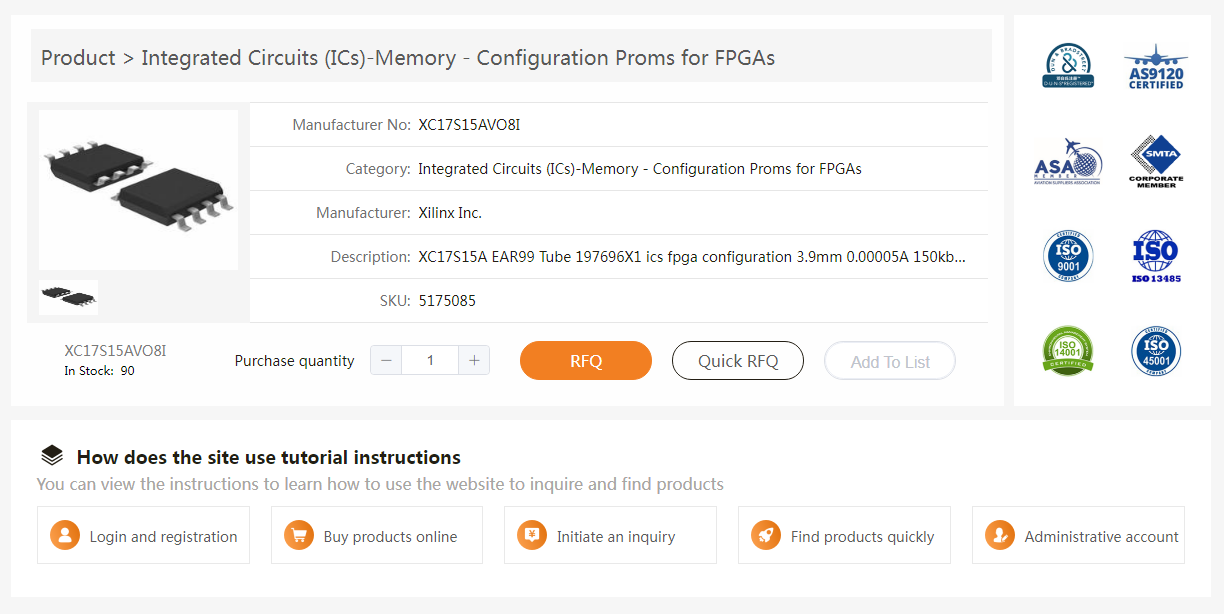
Task: Open Login and registration tutorial
Action: point(143,536)
